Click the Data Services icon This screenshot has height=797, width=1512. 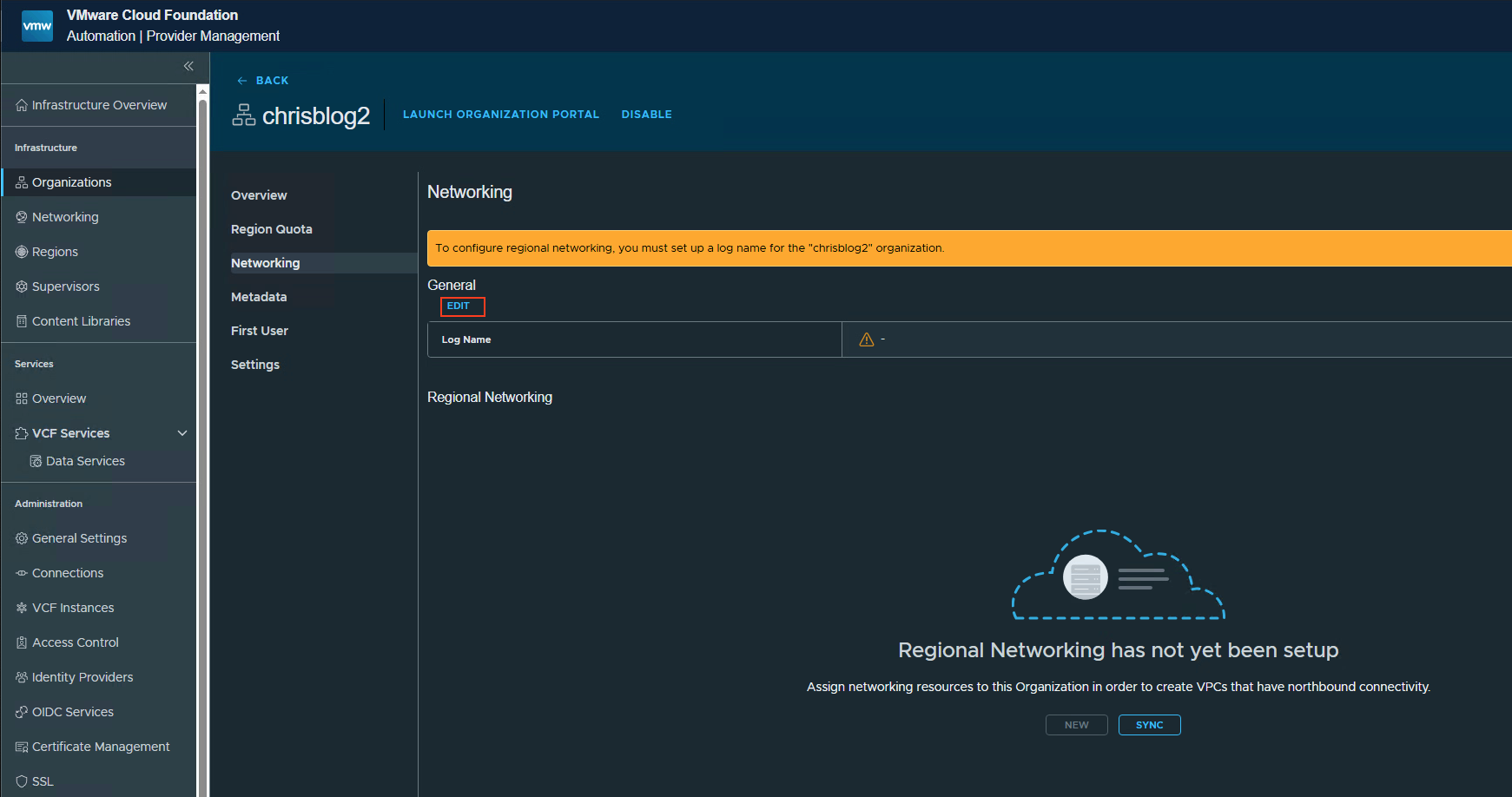tap(36, 461)
